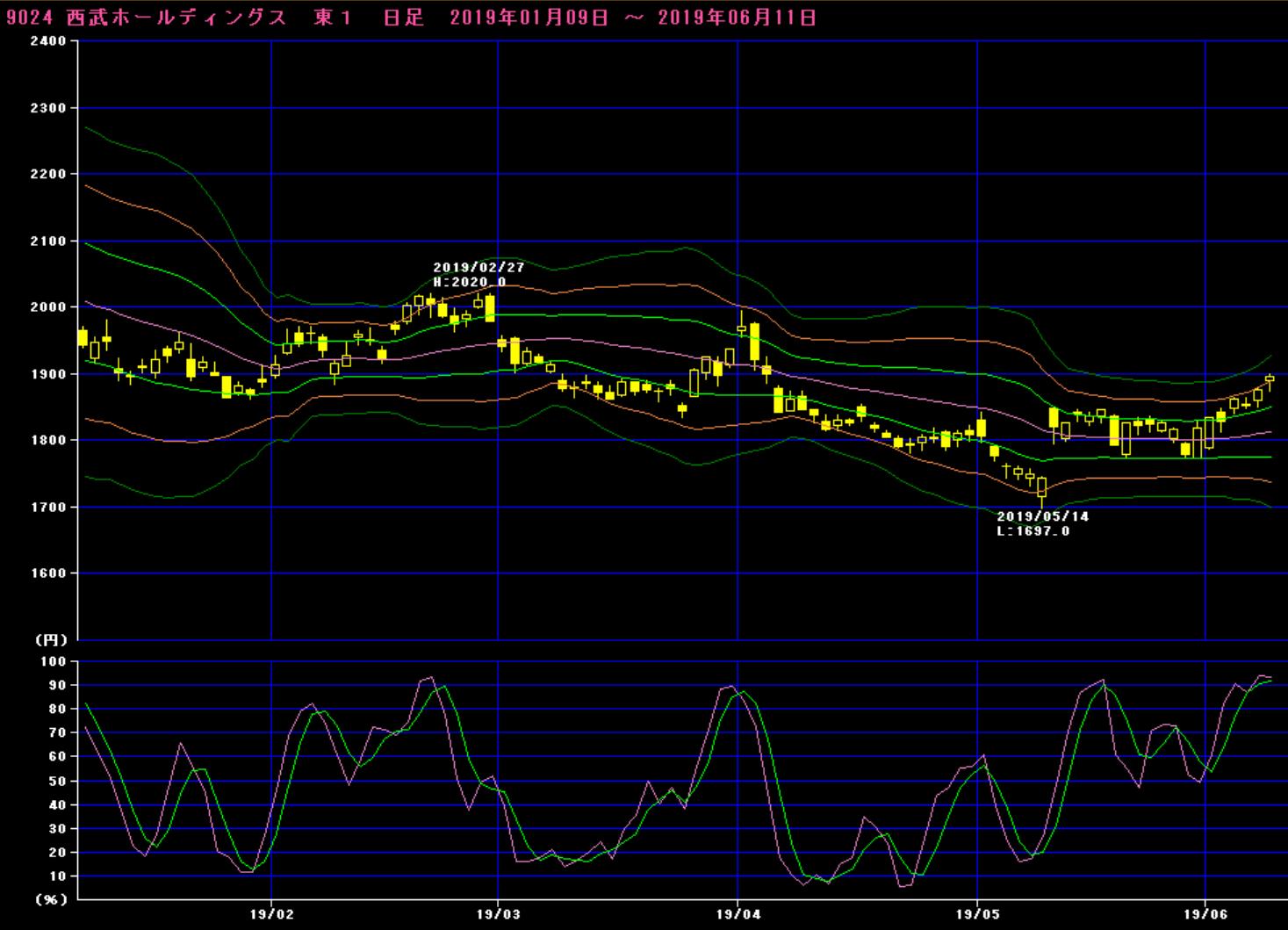Click the 70 oscillator axis label
This screenshot has width=1288, height=930.
pos(58,732)
